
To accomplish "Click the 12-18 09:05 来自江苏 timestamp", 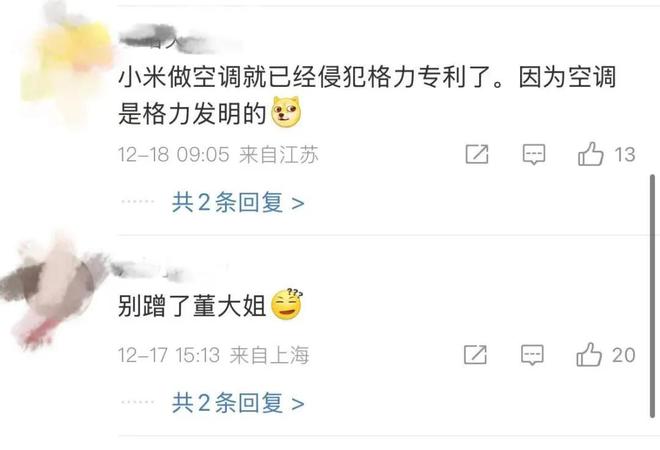I will 218,154.
